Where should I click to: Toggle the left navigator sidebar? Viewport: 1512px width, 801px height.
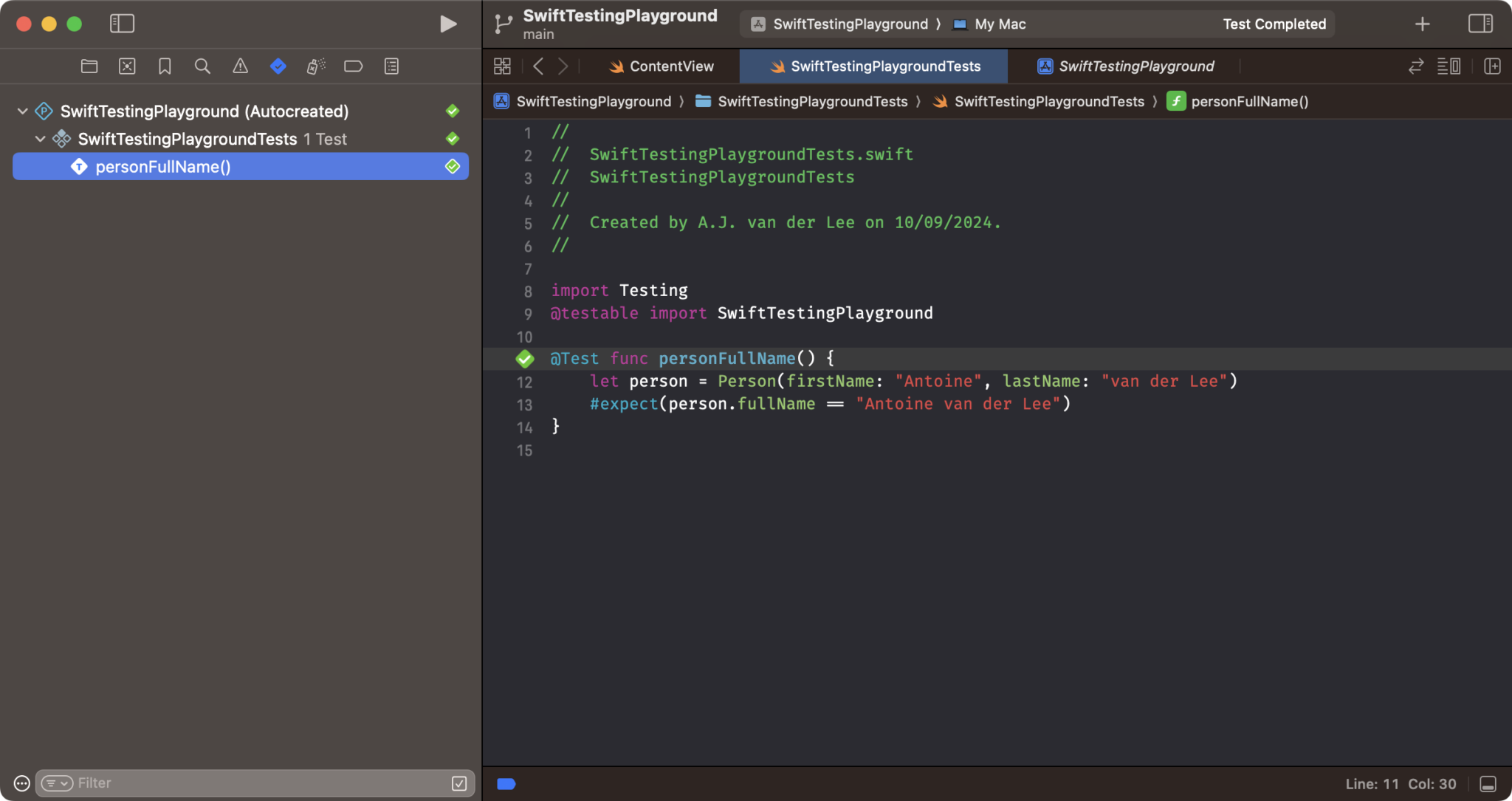(122, 23)
